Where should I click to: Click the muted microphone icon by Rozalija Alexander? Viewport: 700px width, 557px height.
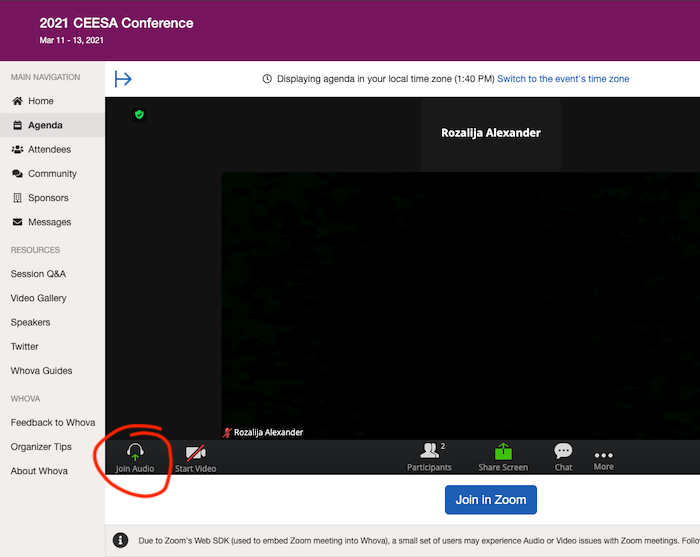point(227,432)
